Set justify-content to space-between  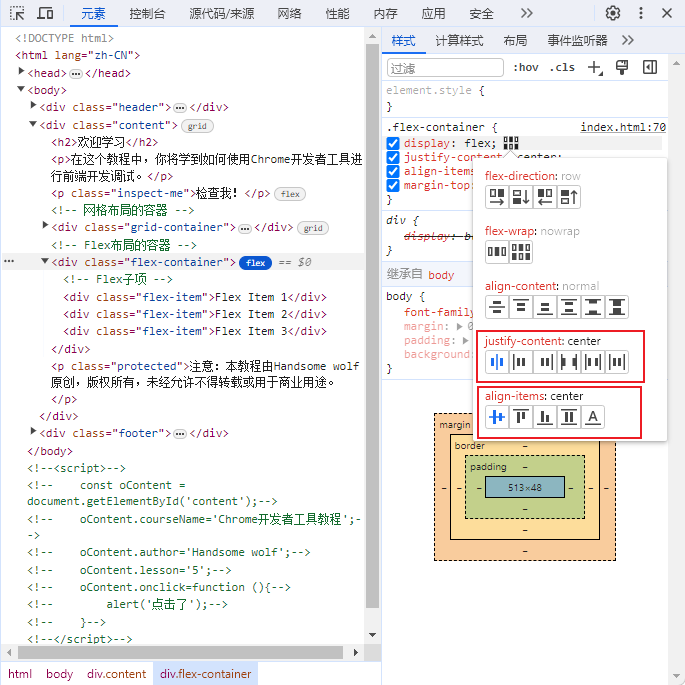tap(568, 362)
